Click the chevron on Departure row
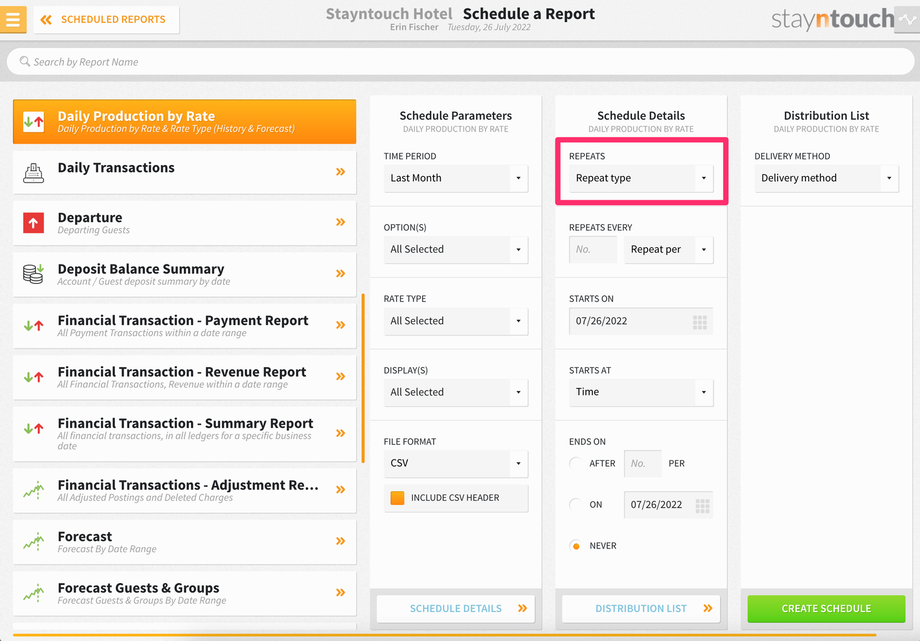This screenshot has height=641, width=920. tap(340, 222)
